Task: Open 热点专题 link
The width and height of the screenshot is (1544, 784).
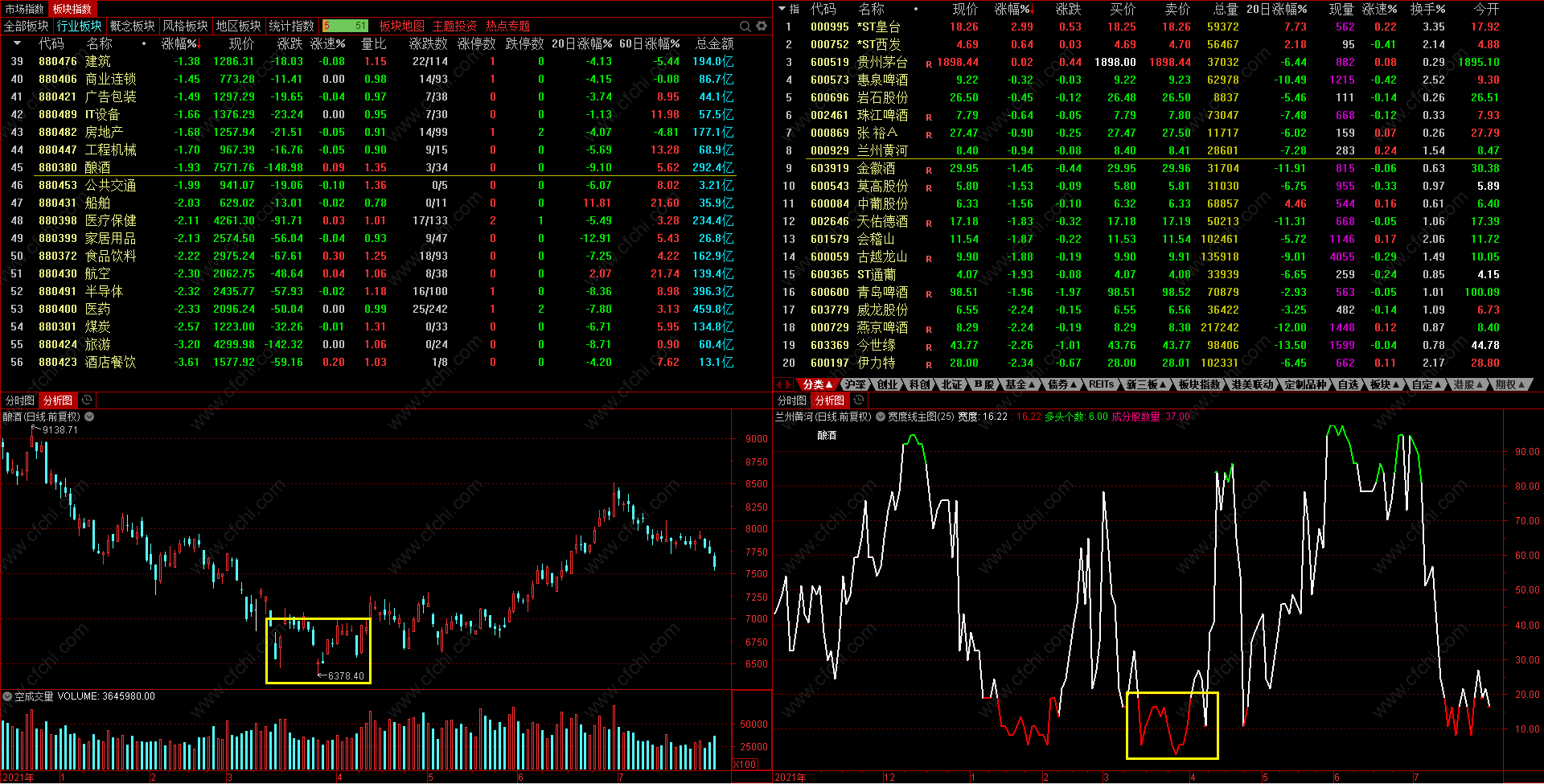Action: (x=508, y=27)
